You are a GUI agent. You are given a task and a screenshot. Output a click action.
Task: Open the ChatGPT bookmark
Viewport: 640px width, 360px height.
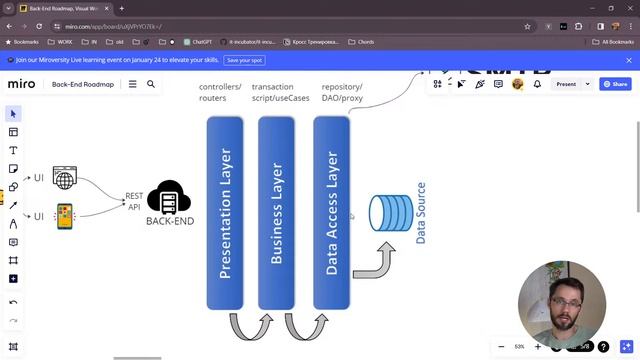tap(198, 42)
